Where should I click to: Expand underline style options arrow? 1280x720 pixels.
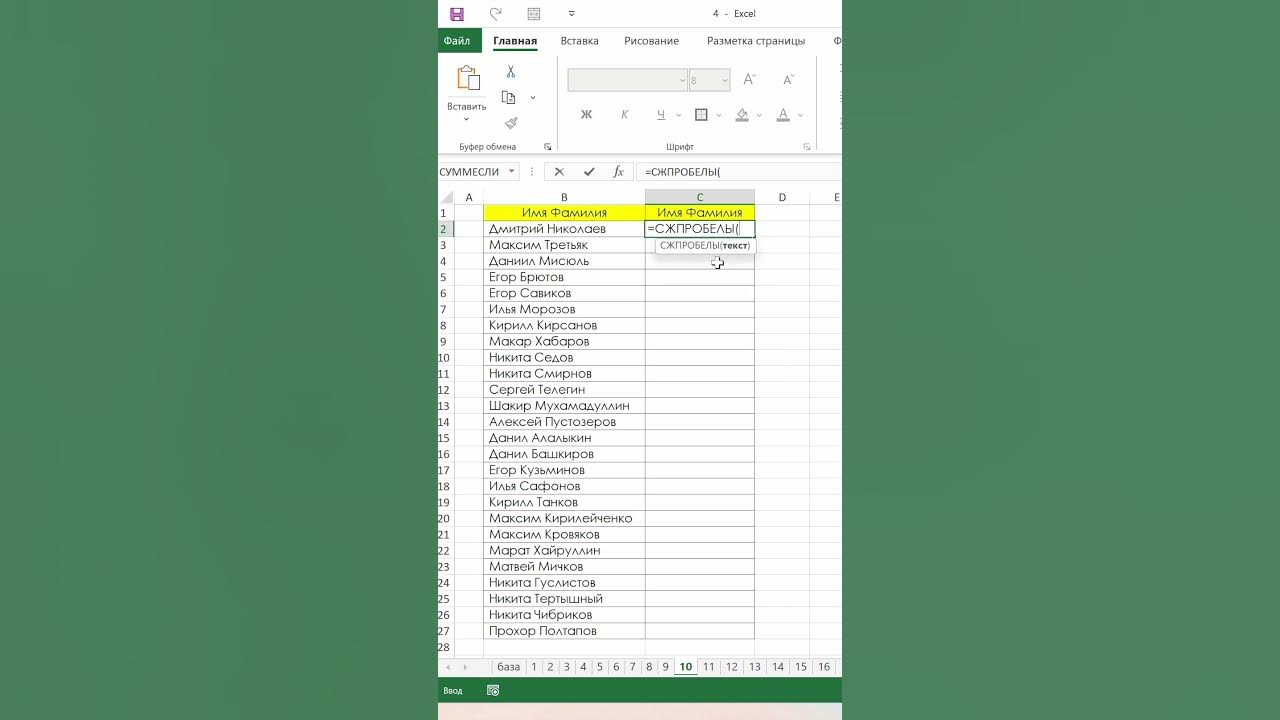click(678, 115)
